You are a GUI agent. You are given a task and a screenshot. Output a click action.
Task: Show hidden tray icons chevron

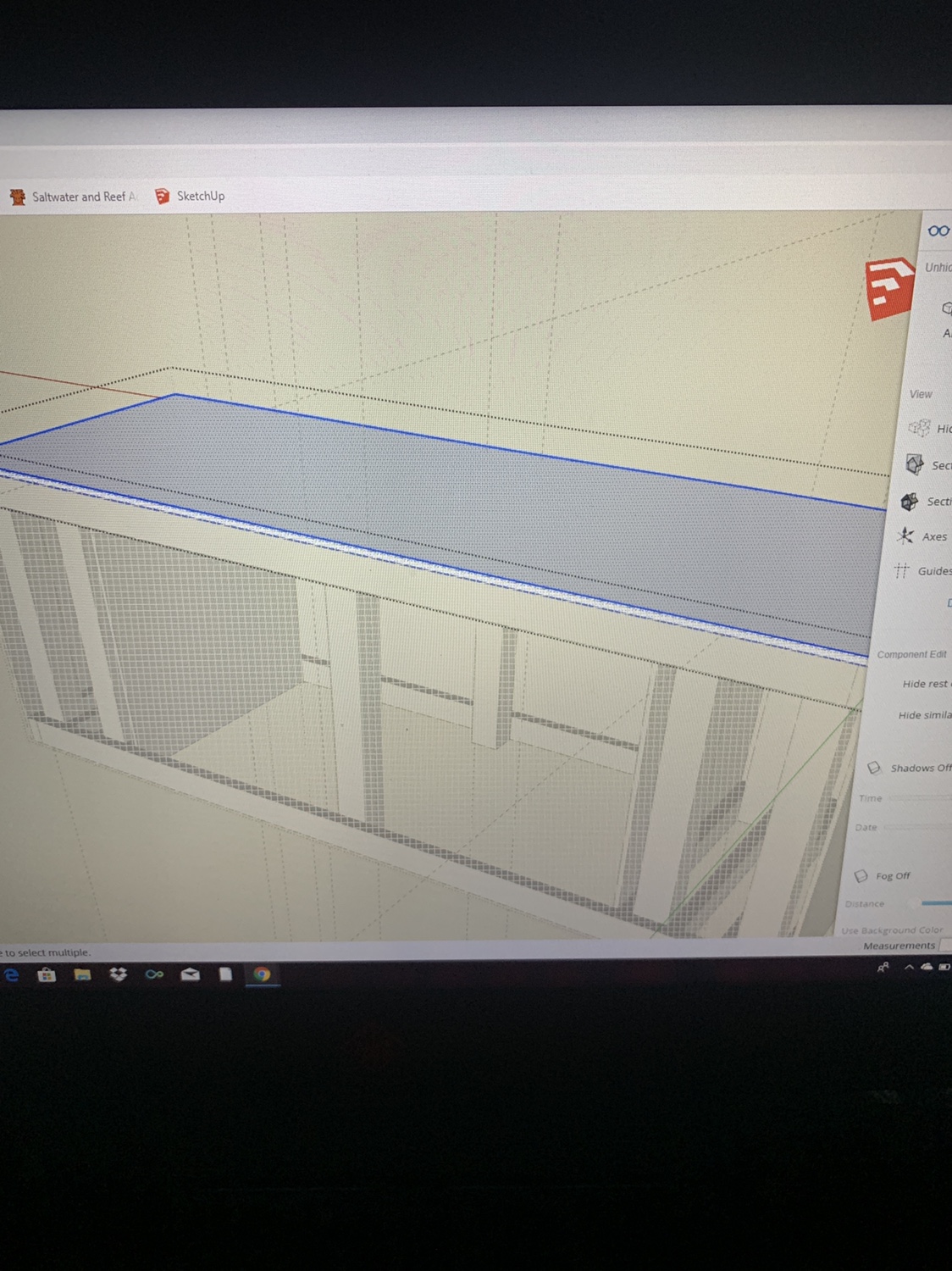point(909,967)
